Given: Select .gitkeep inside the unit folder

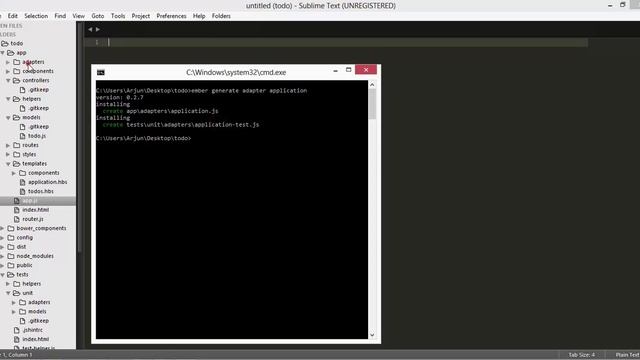Looking at the screenshot, I should 39,321.
